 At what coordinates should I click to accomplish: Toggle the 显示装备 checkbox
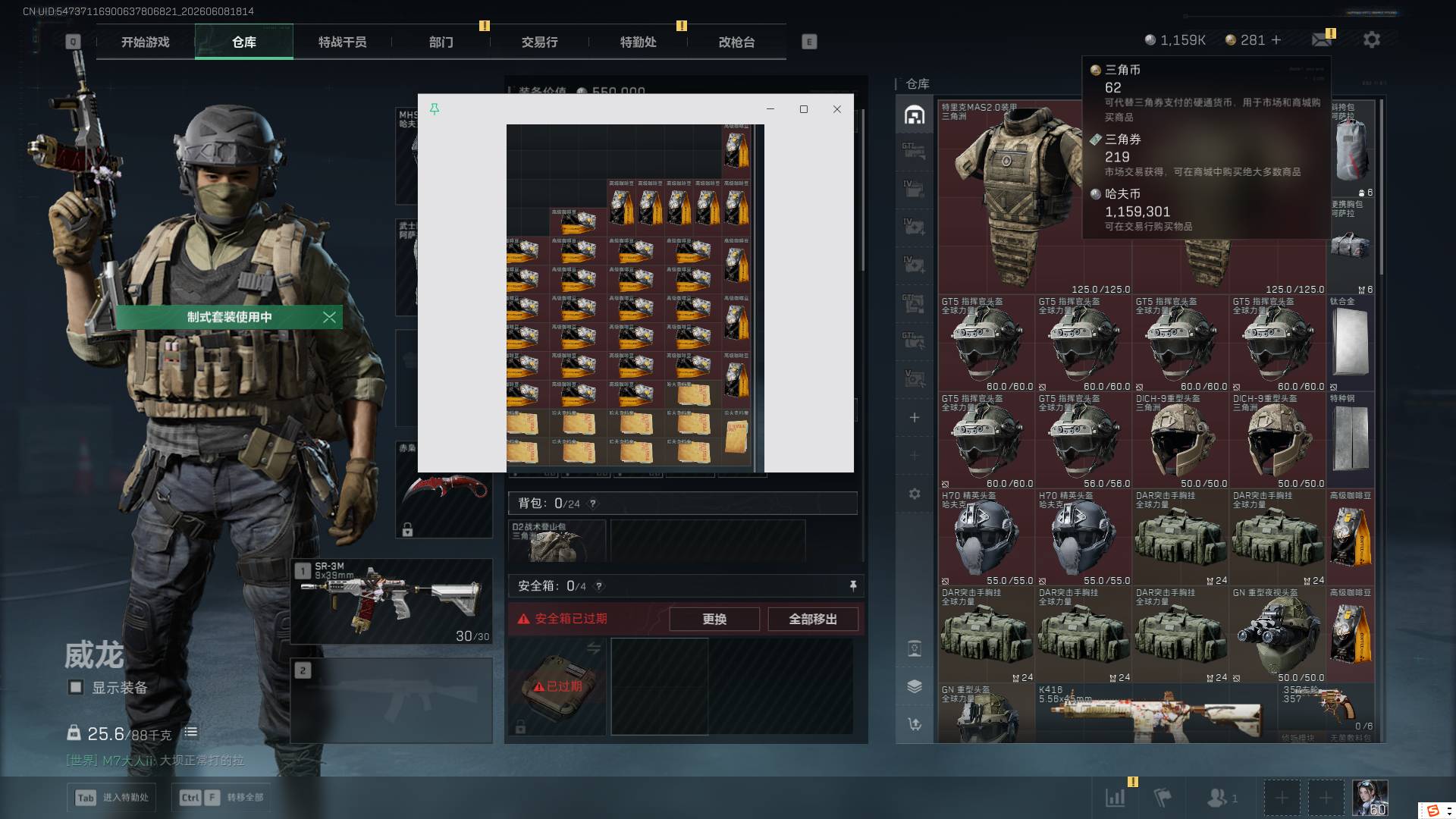coord(75,687)
